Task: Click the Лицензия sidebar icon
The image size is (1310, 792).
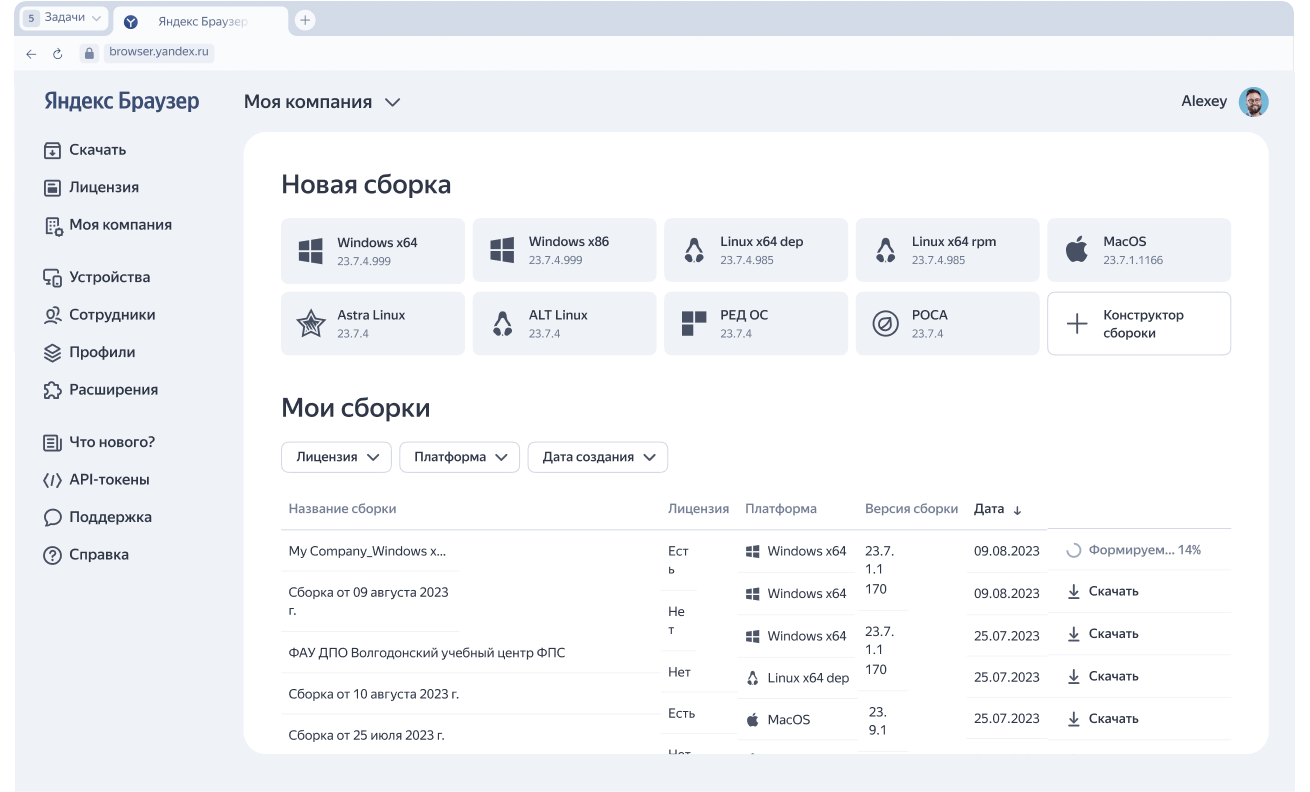Action: (53, 187)
